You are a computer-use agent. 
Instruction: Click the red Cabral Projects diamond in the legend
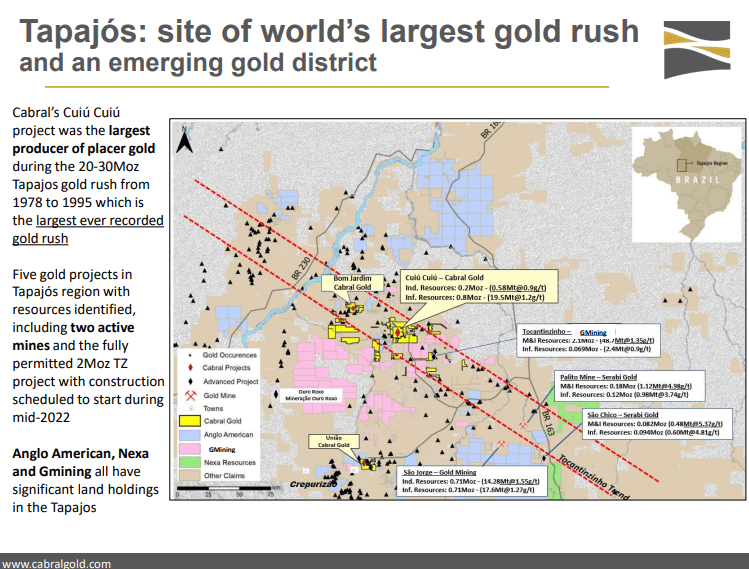click(191, 367)
